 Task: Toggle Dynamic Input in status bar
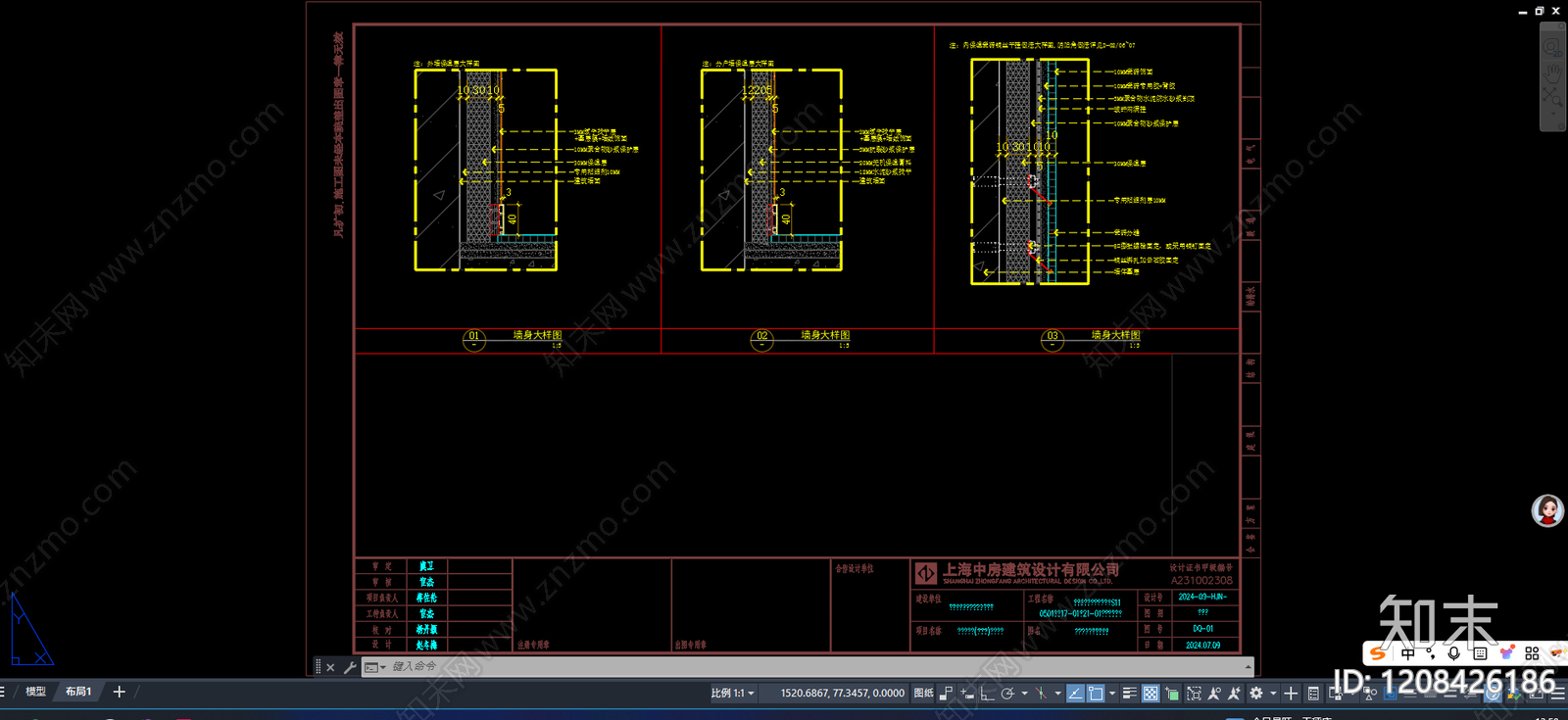(967, 693)
